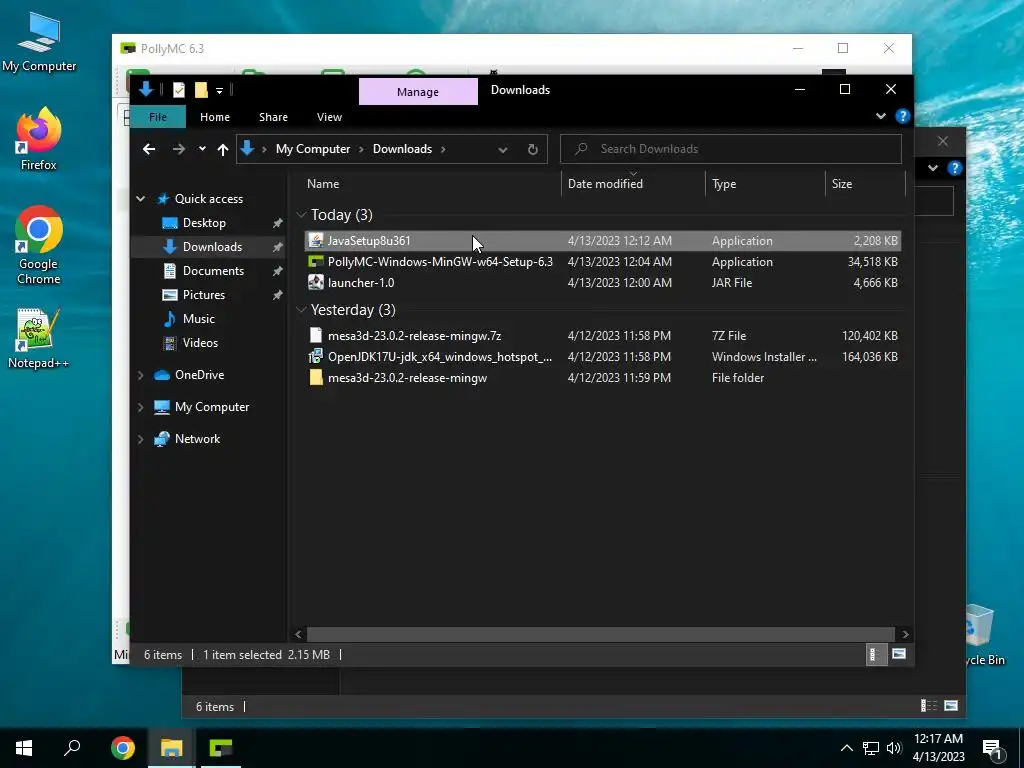Viewport: 1024px width, 768px height.
Task: Click the Up one level arrow
Action: (223, 149)
